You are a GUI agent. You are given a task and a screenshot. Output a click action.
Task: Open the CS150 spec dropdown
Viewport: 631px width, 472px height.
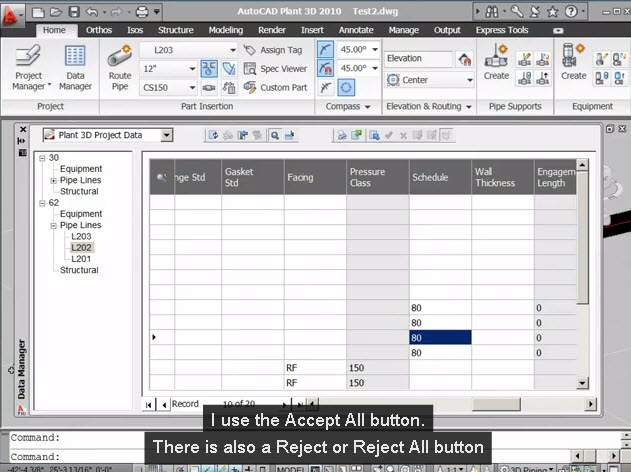(192, 87)
